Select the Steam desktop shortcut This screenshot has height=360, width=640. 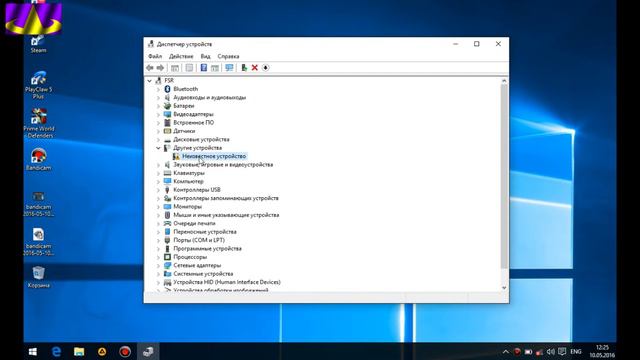point(38,44)
